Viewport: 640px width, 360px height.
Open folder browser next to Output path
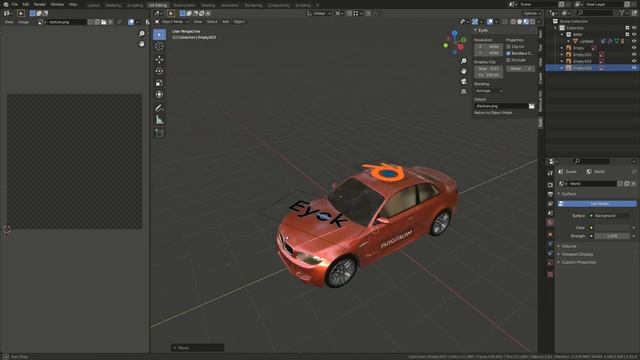pyautogui.click(x=531, y=106)
